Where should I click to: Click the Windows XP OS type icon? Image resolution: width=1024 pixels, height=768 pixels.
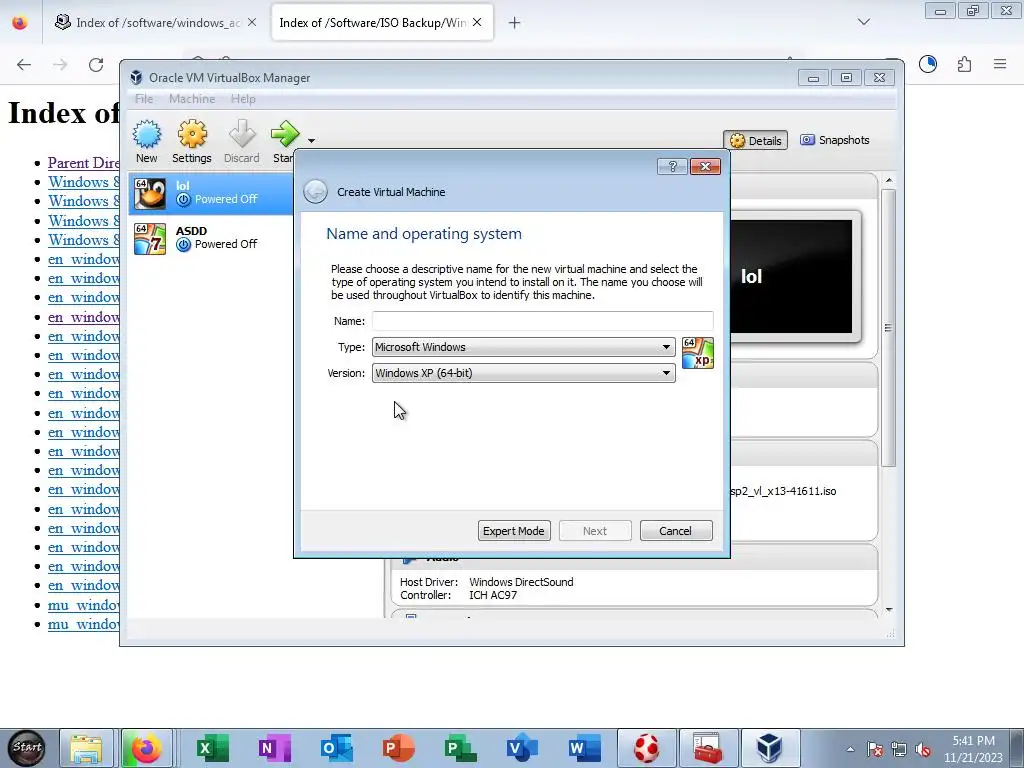(x=697, y=353)
